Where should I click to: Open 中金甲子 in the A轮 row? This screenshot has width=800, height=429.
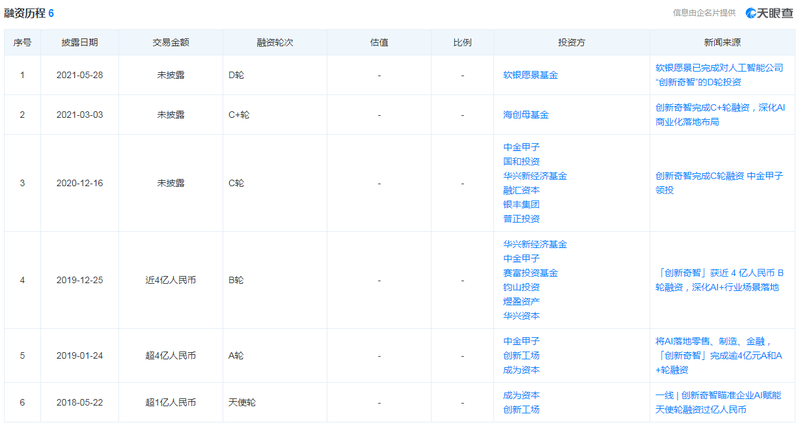(521, 341)
